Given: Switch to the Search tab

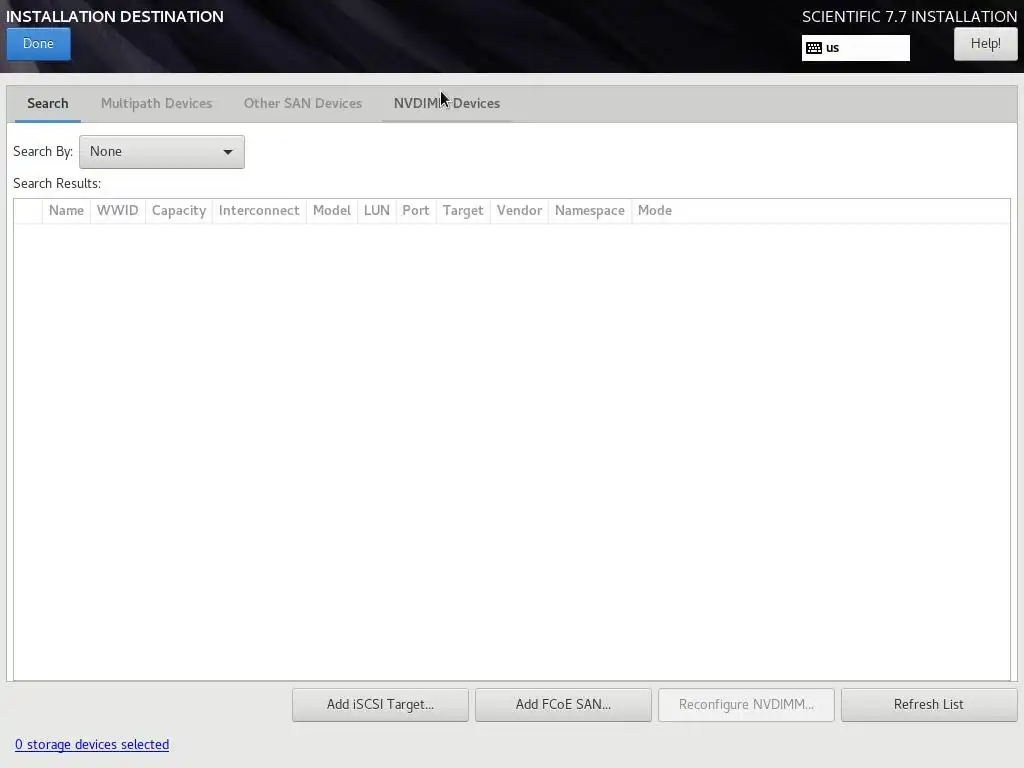Looking at the screenshot, I should click(48, 103).
